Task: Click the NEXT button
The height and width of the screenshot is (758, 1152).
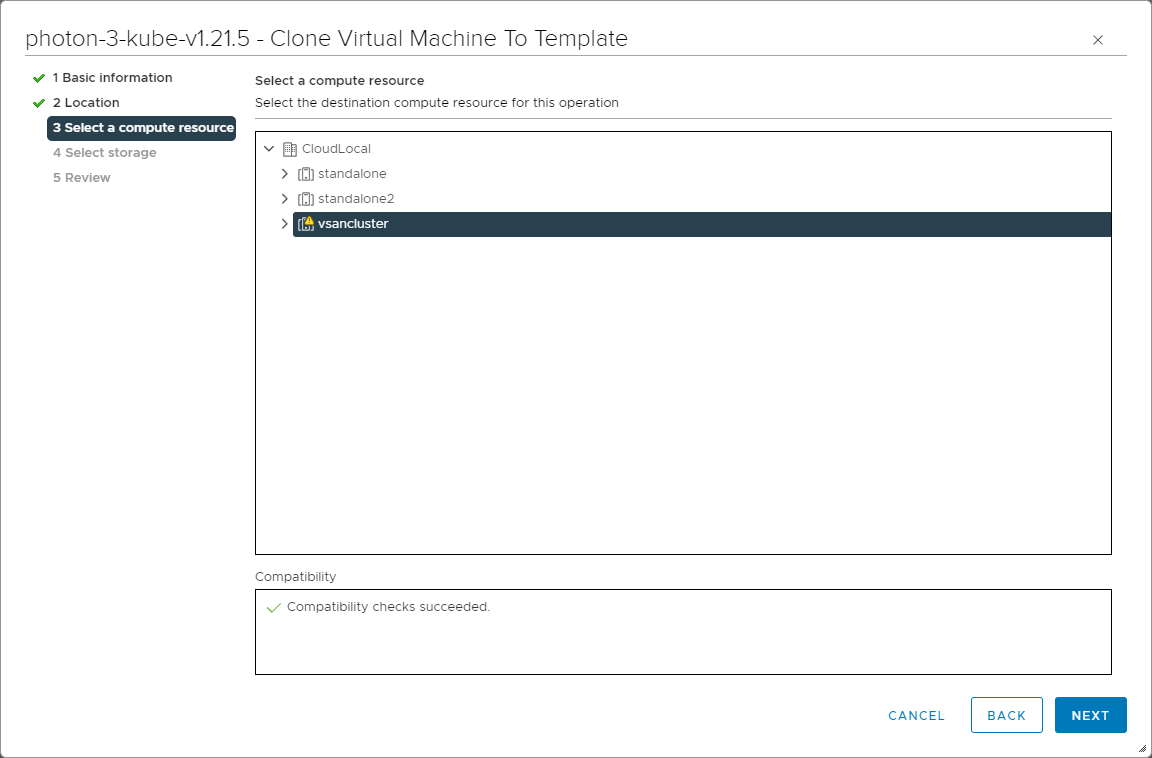Action: [1090, 715]
